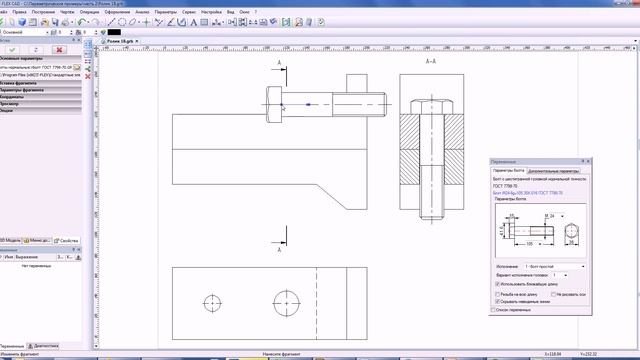The height and width of the screenshot is (360, 640).
Task: Toggle the 'Резьба на всю длину' checkbox
Action: (x=498, y=294)
